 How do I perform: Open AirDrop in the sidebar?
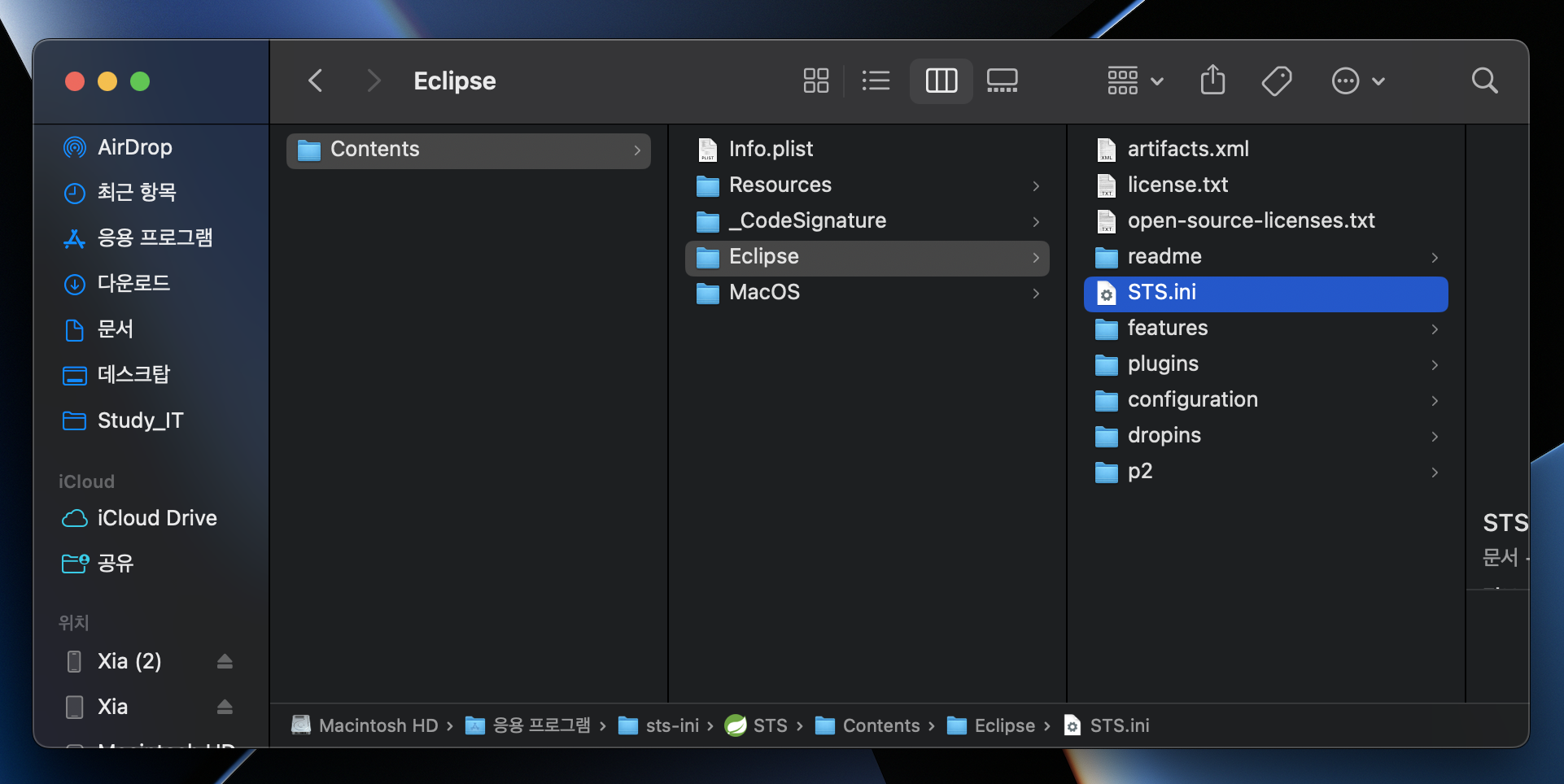(135, 147)
